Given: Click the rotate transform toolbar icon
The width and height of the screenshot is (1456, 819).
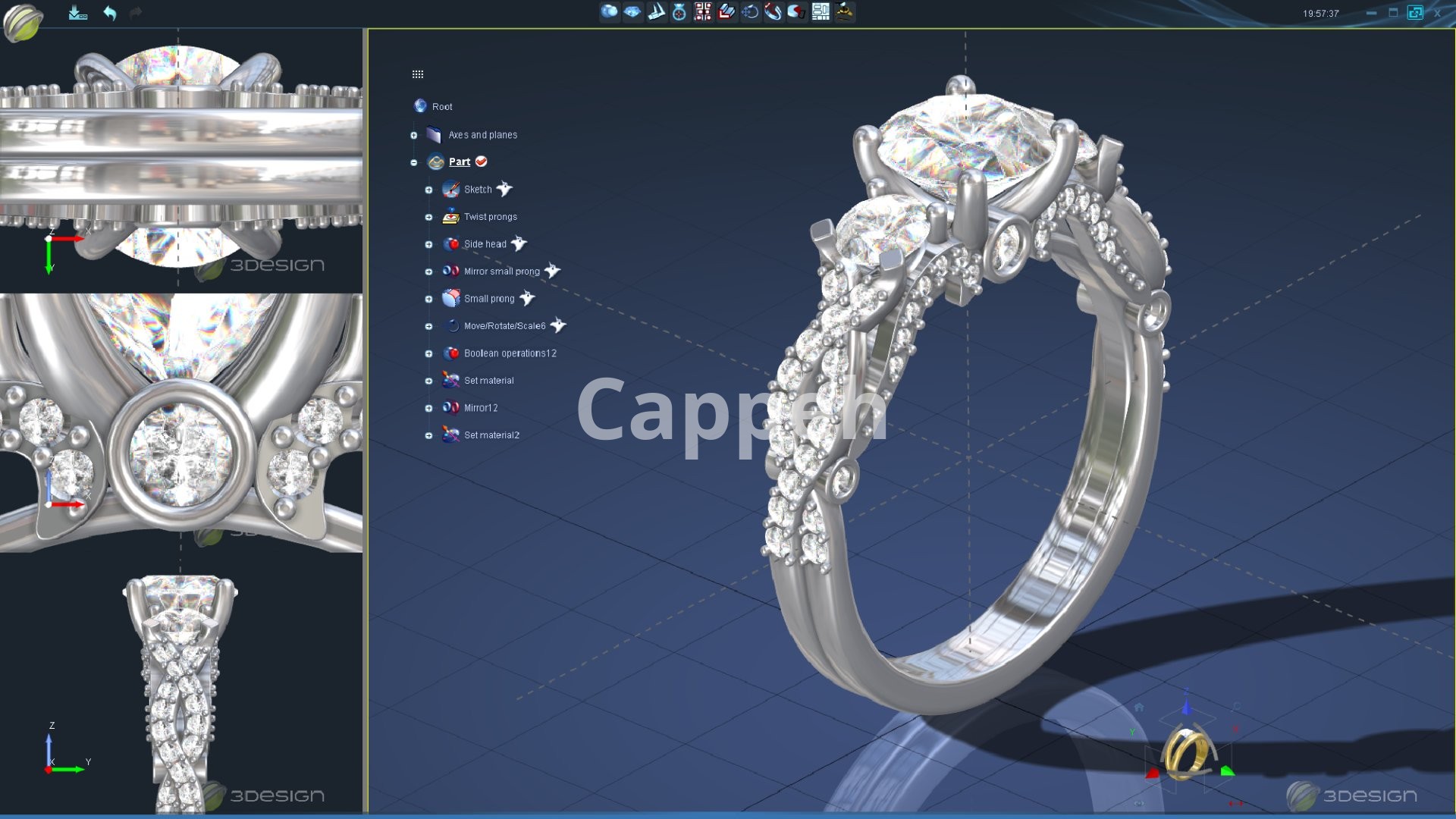Looking at the screenshot, I should pos(750,11).
